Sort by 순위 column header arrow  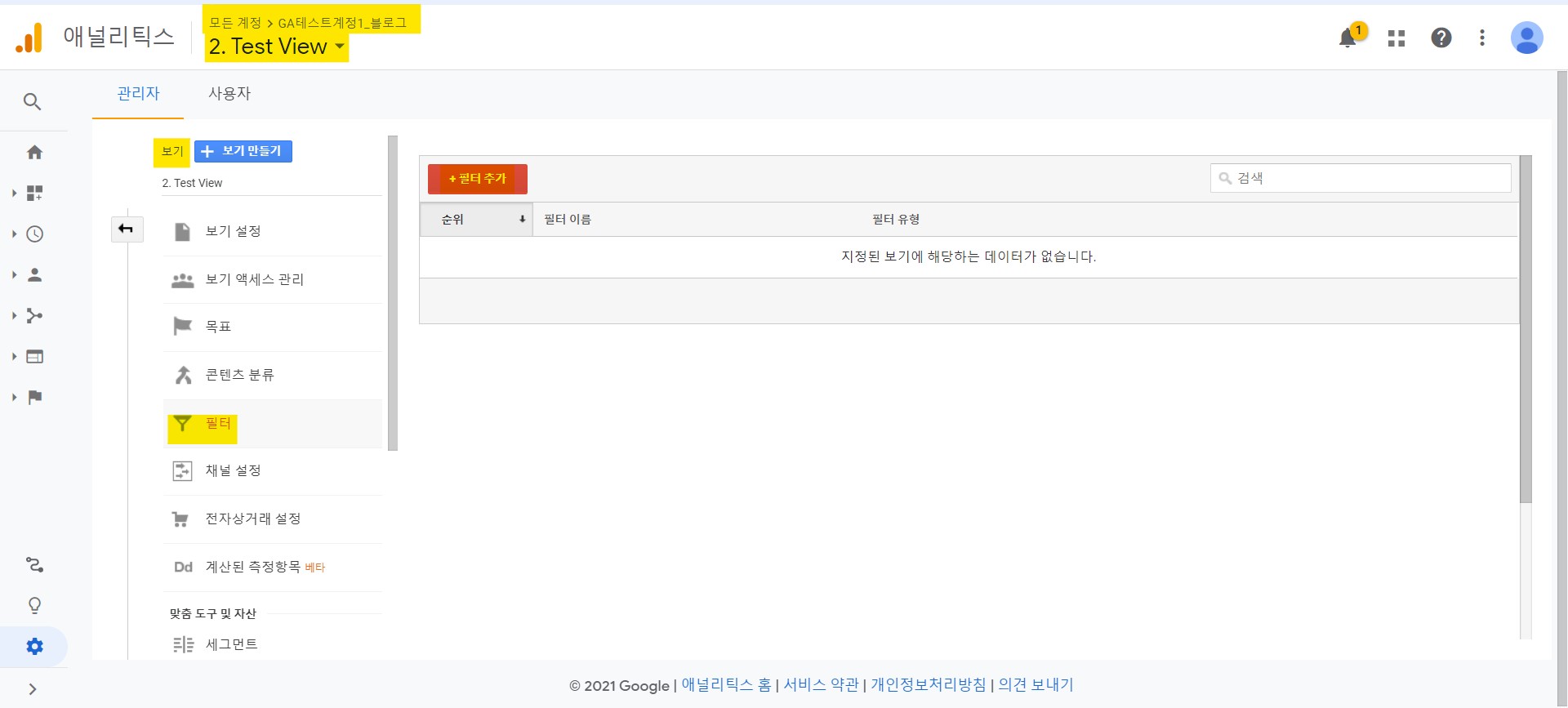[x=522, y=220]
